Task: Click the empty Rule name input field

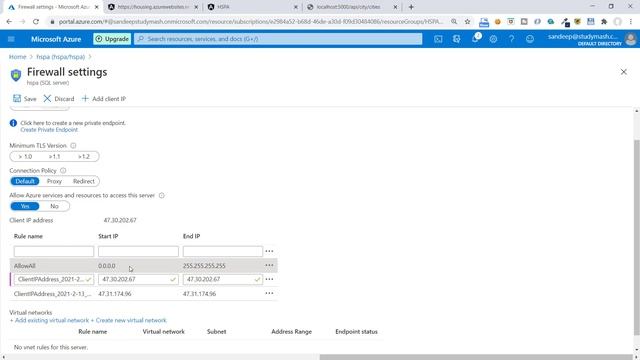Action: pyautogui.click(x=54, y=251)
